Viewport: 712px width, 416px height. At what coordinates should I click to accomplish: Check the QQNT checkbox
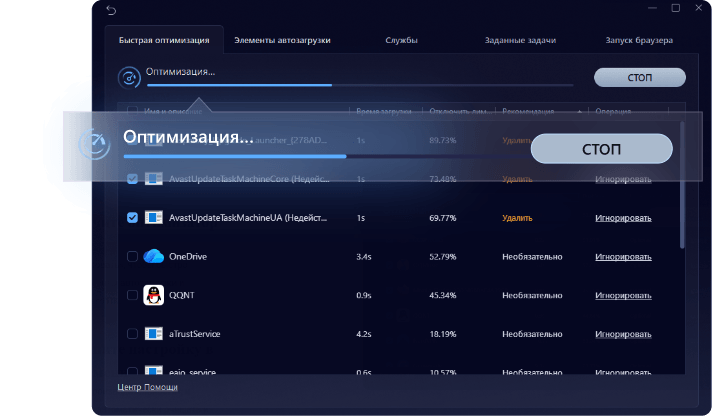(x=132, y=295)
